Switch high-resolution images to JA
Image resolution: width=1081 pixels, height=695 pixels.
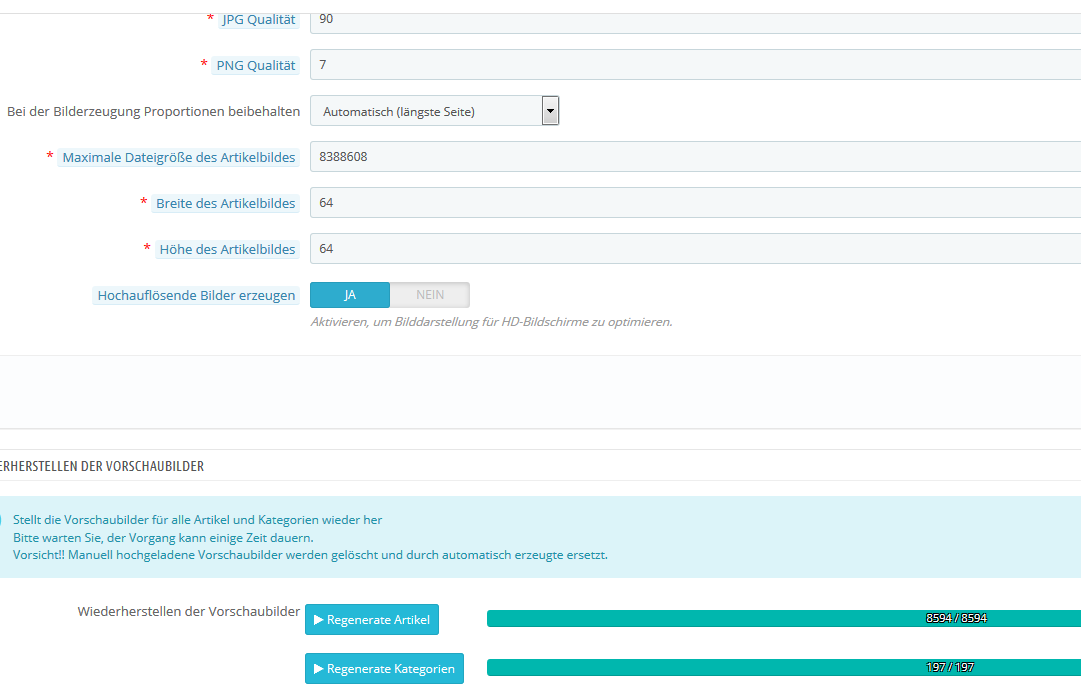pos(350,295)
